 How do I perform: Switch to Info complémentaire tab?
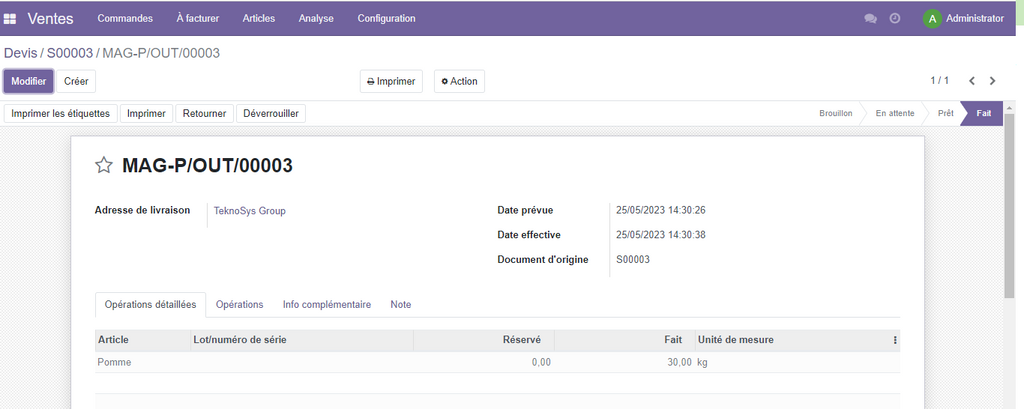coord(326,304)
